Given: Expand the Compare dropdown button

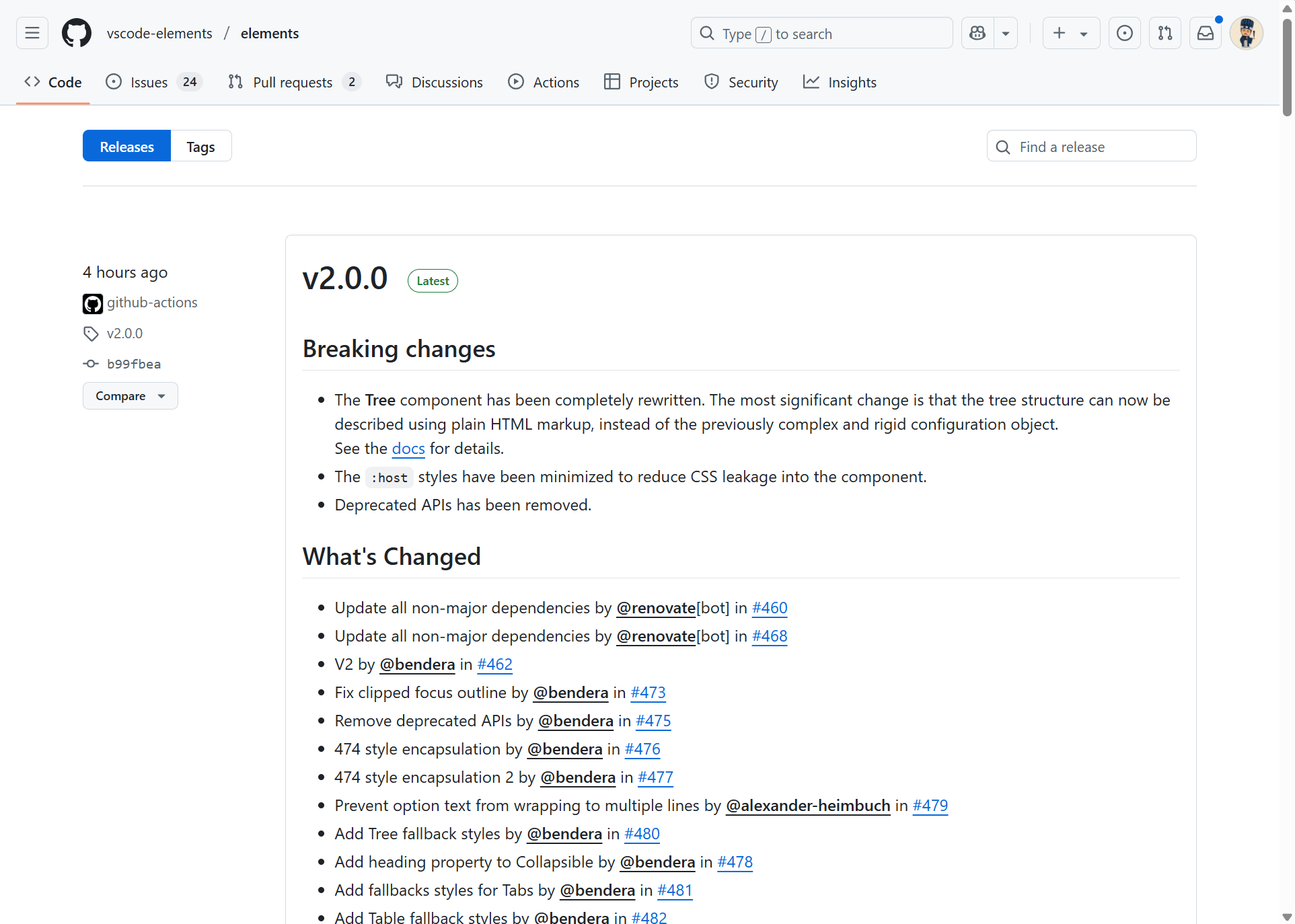Looking at the screenshot, I should pyautogui.click(x=130, y=396).
